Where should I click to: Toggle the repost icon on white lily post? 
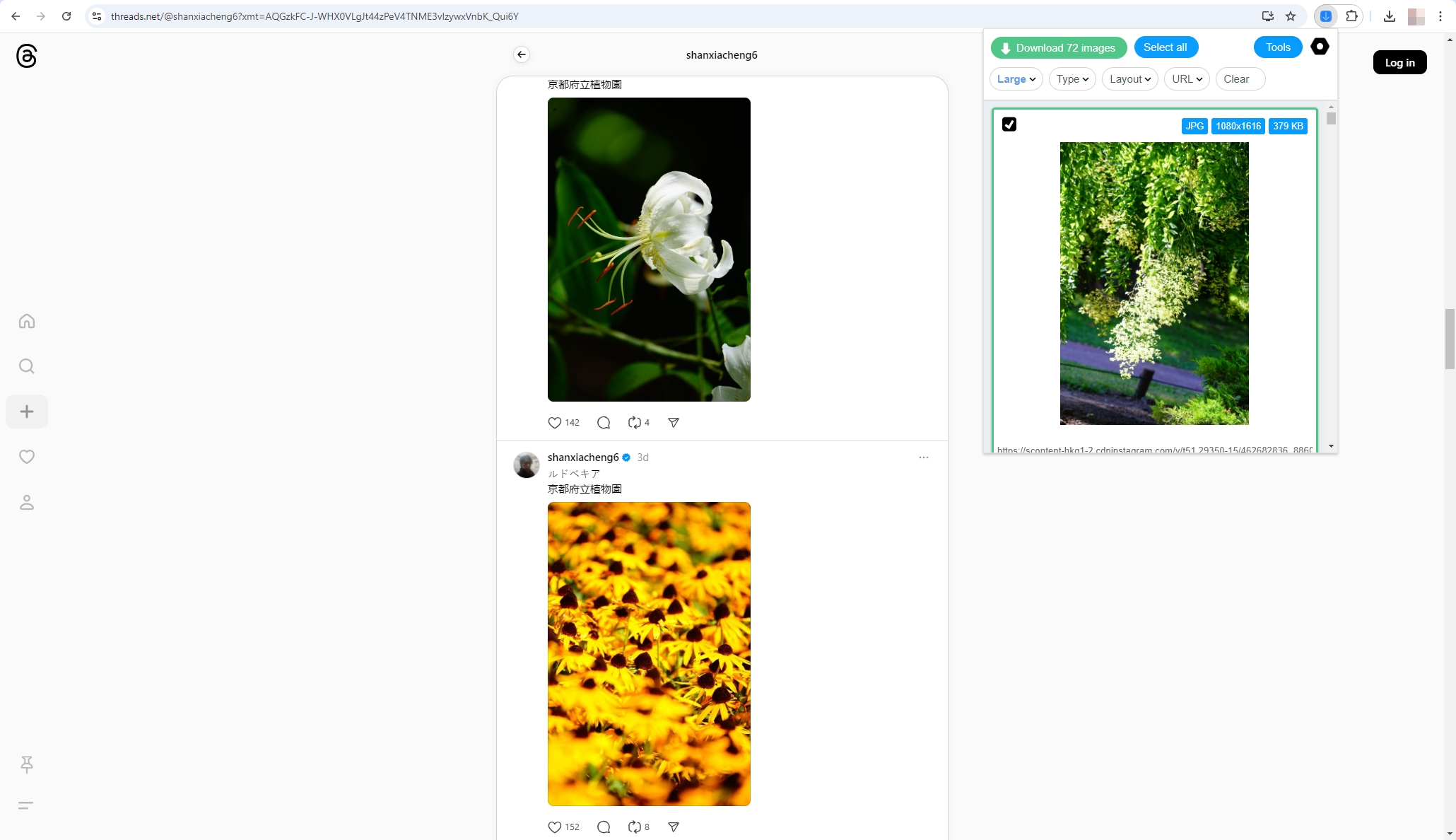click(x=633, y=422)
